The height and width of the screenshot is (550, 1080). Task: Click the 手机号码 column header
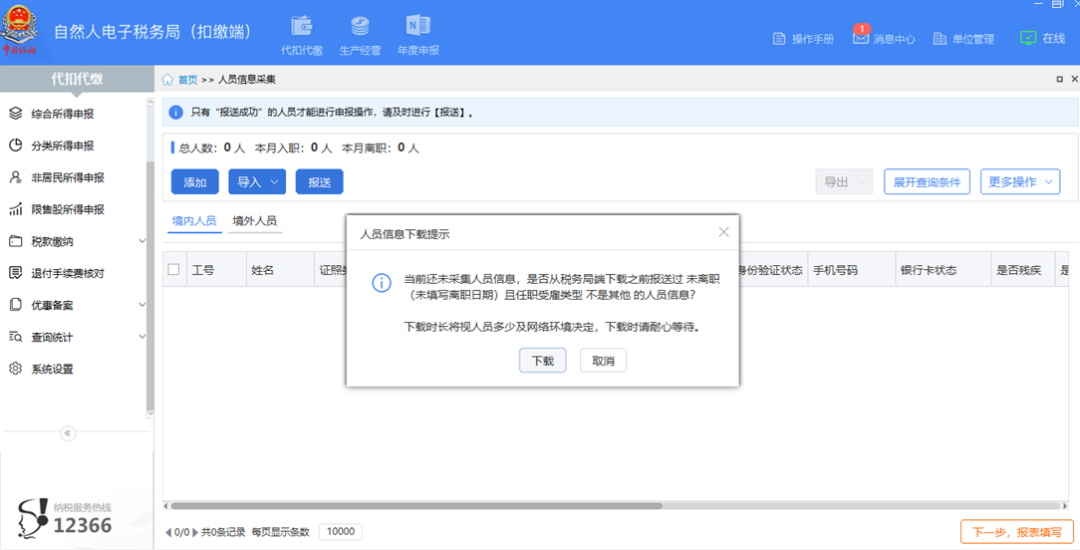pyautogui.click(x=851, y=270)
